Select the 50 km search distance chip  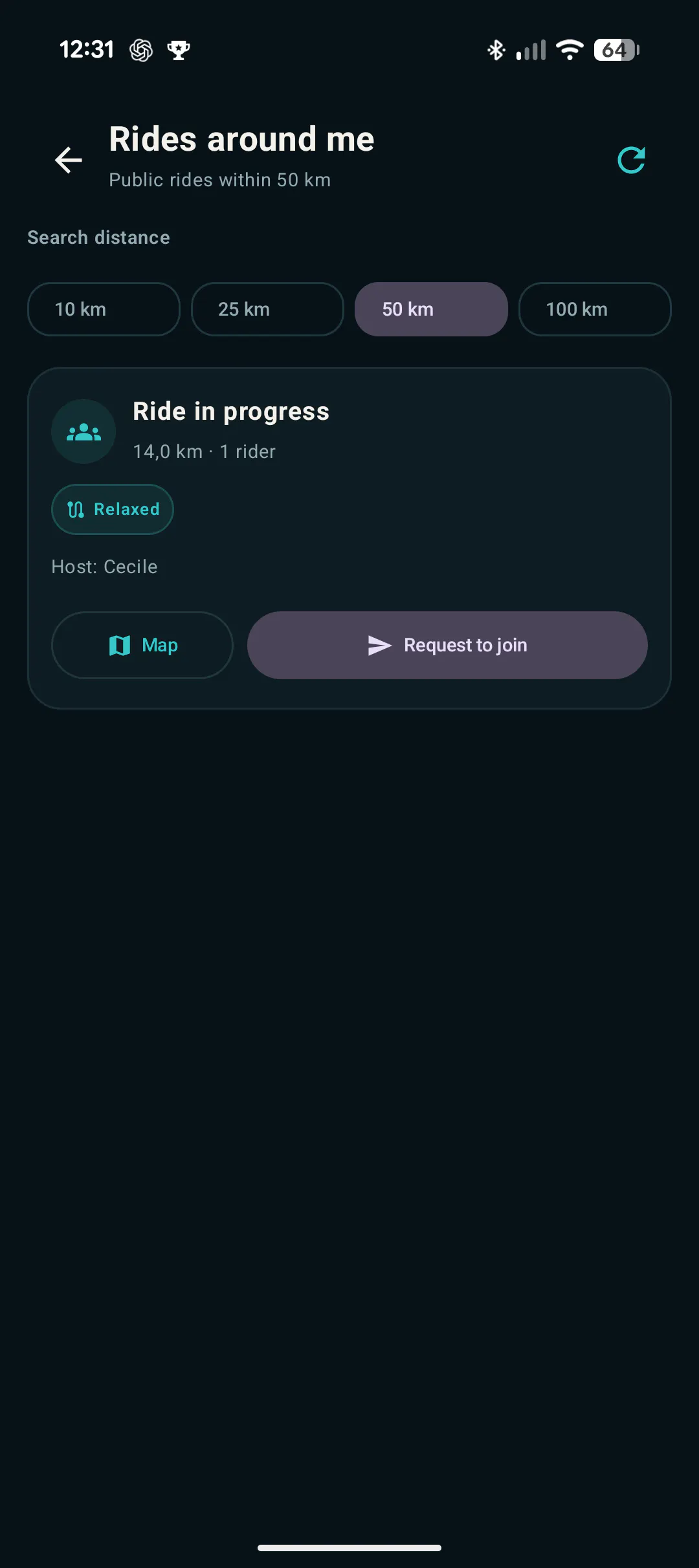pos(431,309)
